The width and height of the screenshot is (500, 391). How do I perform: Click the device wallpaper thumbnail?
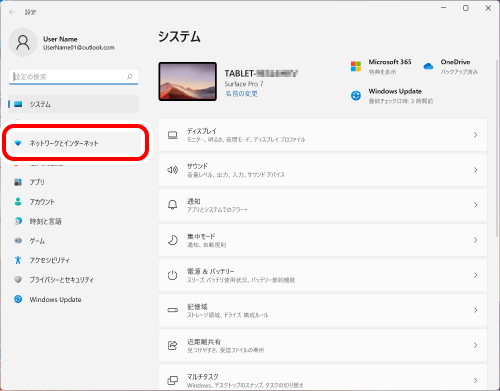[187, 81]
